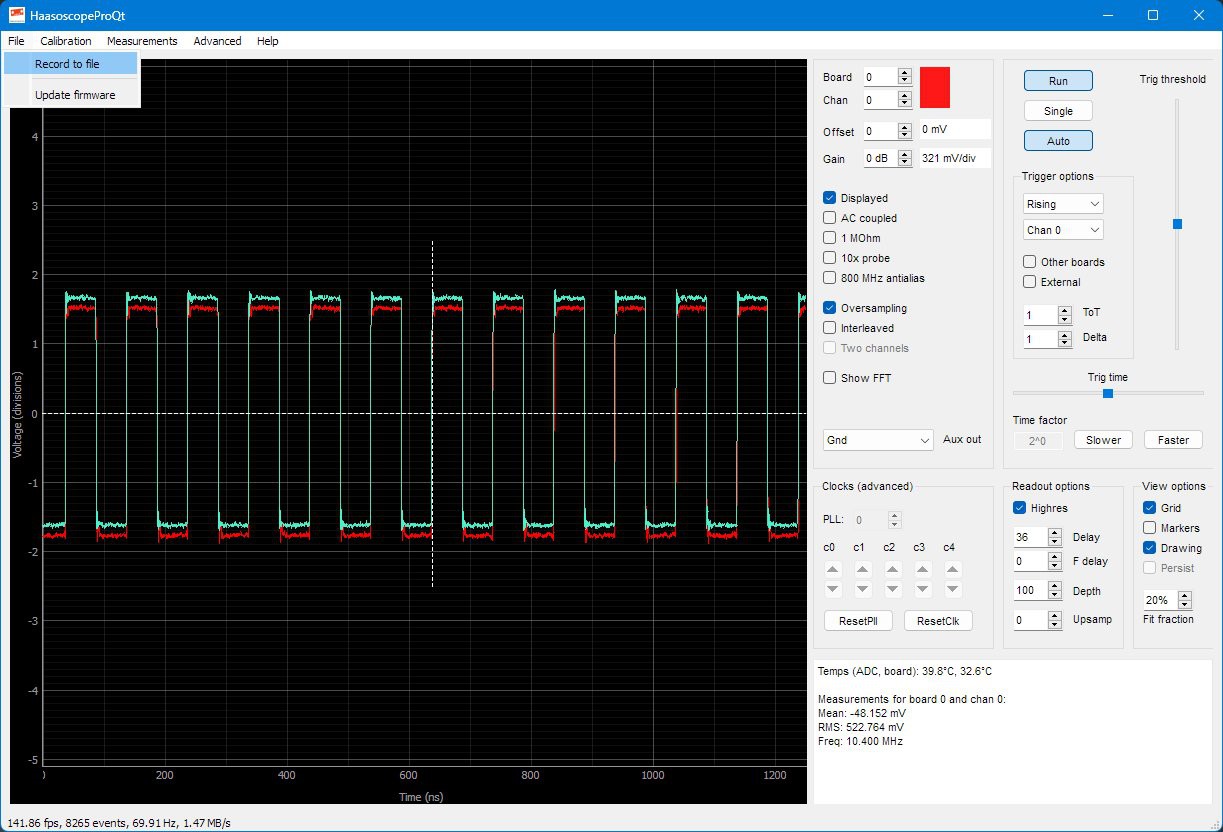
Task: Turn on Show FFT
Action: coord(829,378)
